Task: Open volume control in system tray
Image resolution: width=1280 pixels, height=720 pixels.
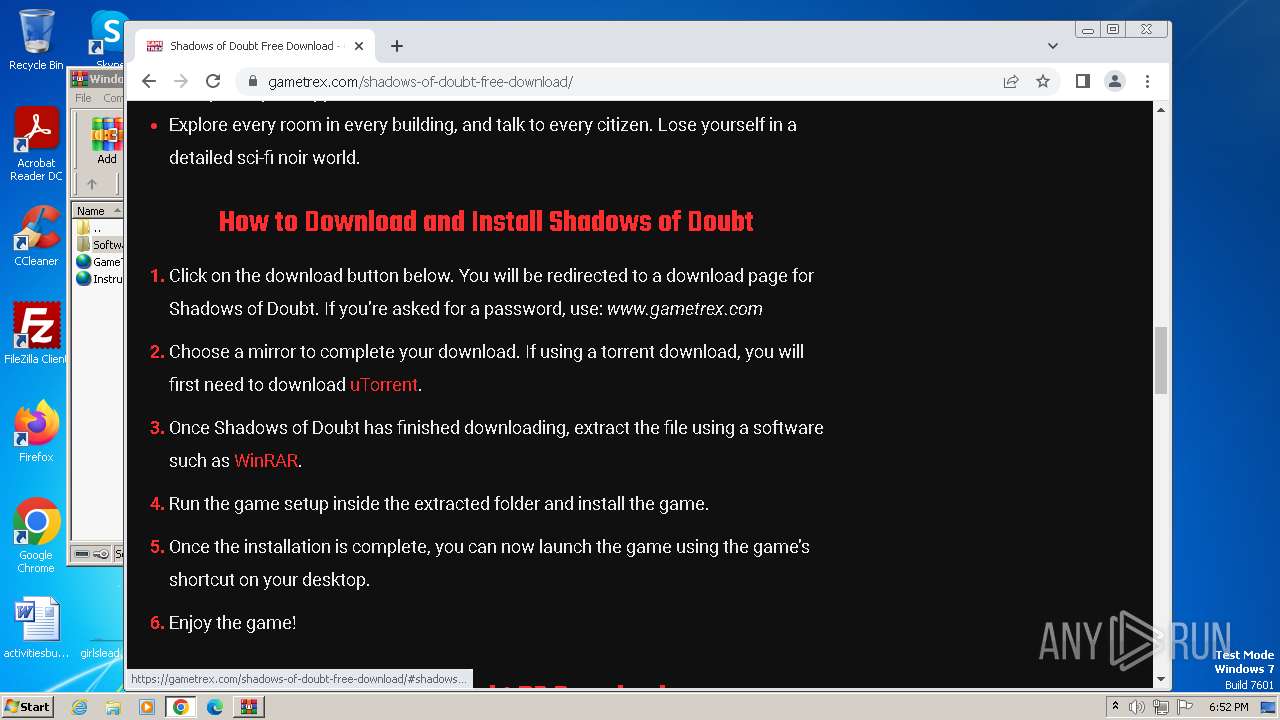Action: 1137,707
